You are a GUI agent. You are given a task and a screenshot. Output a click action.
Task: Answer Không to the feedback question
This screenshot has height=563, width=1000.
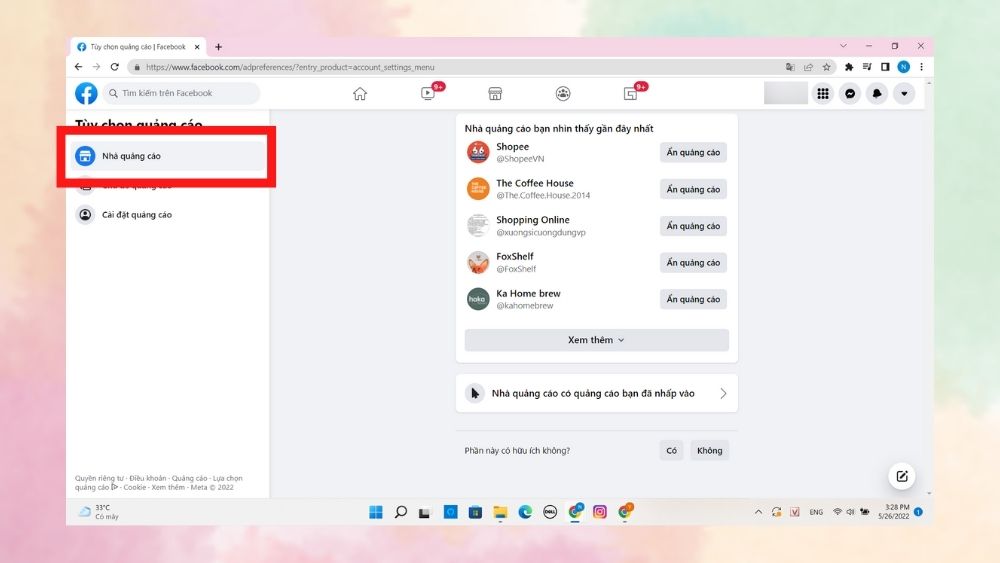[x=709, y=451]
